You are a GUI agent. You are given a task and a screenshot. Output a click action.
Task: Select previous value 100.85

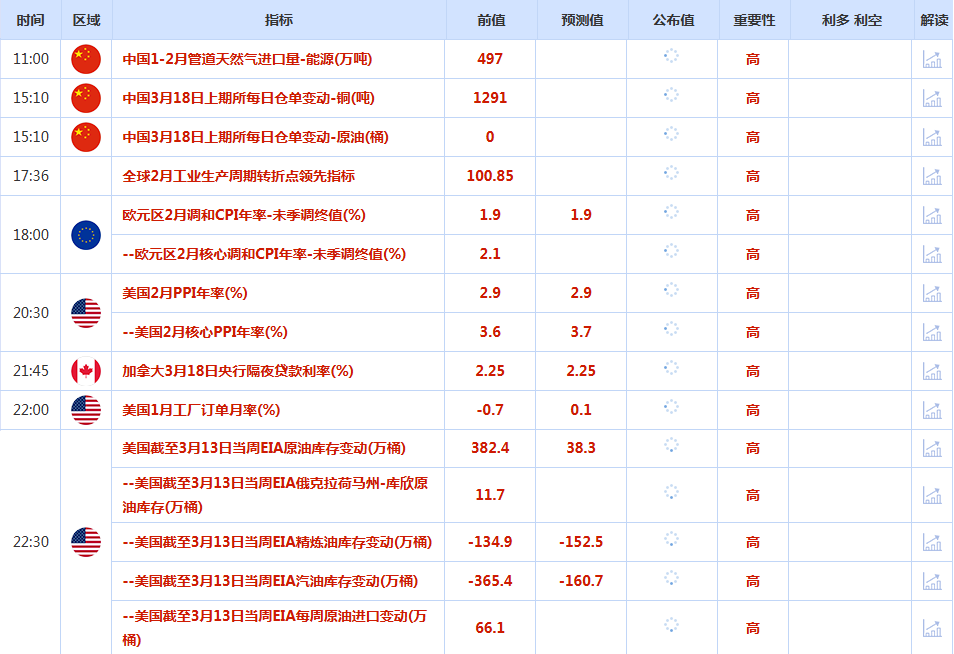(490, 176)
